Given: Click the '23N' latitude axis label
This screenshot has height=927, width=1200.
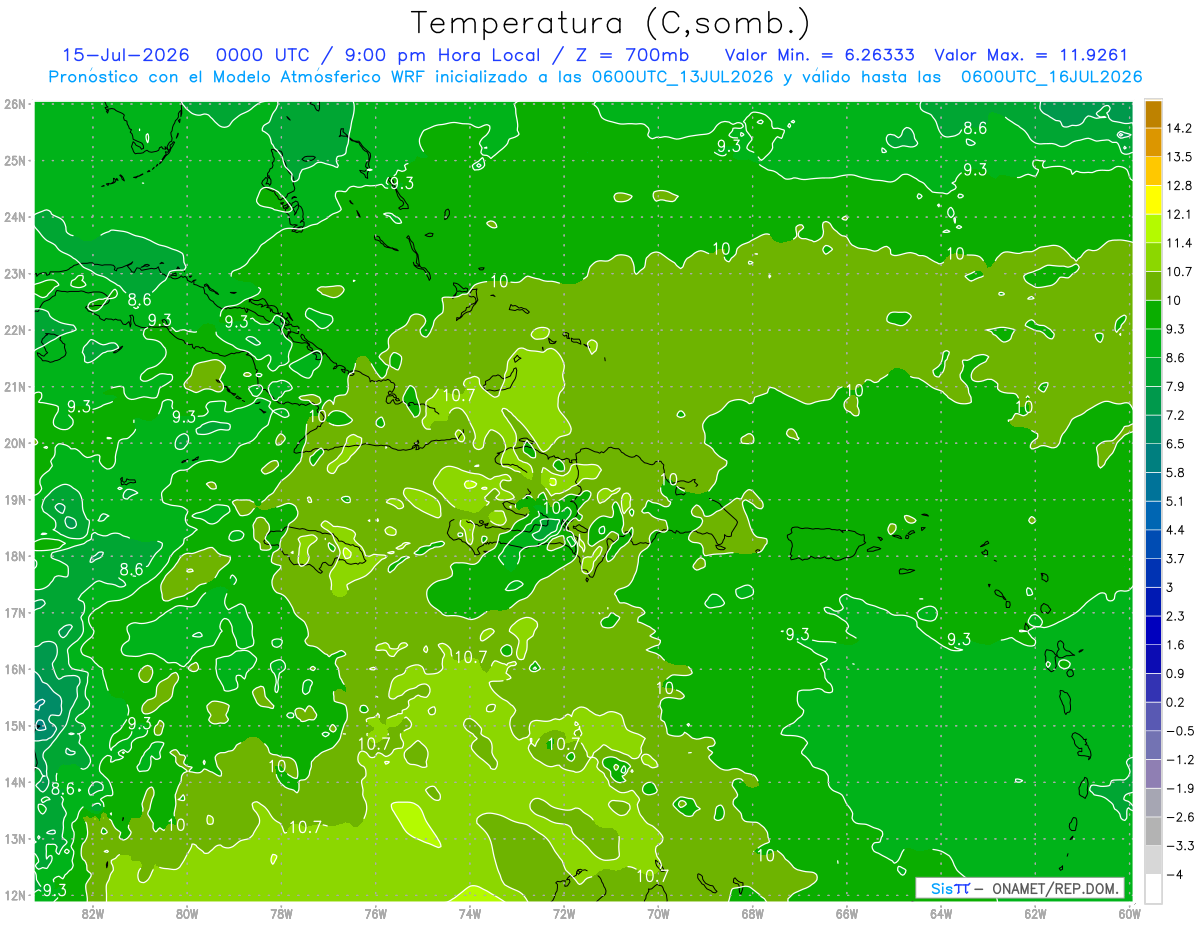Looking at the screenshot, I should click(14, 273).
